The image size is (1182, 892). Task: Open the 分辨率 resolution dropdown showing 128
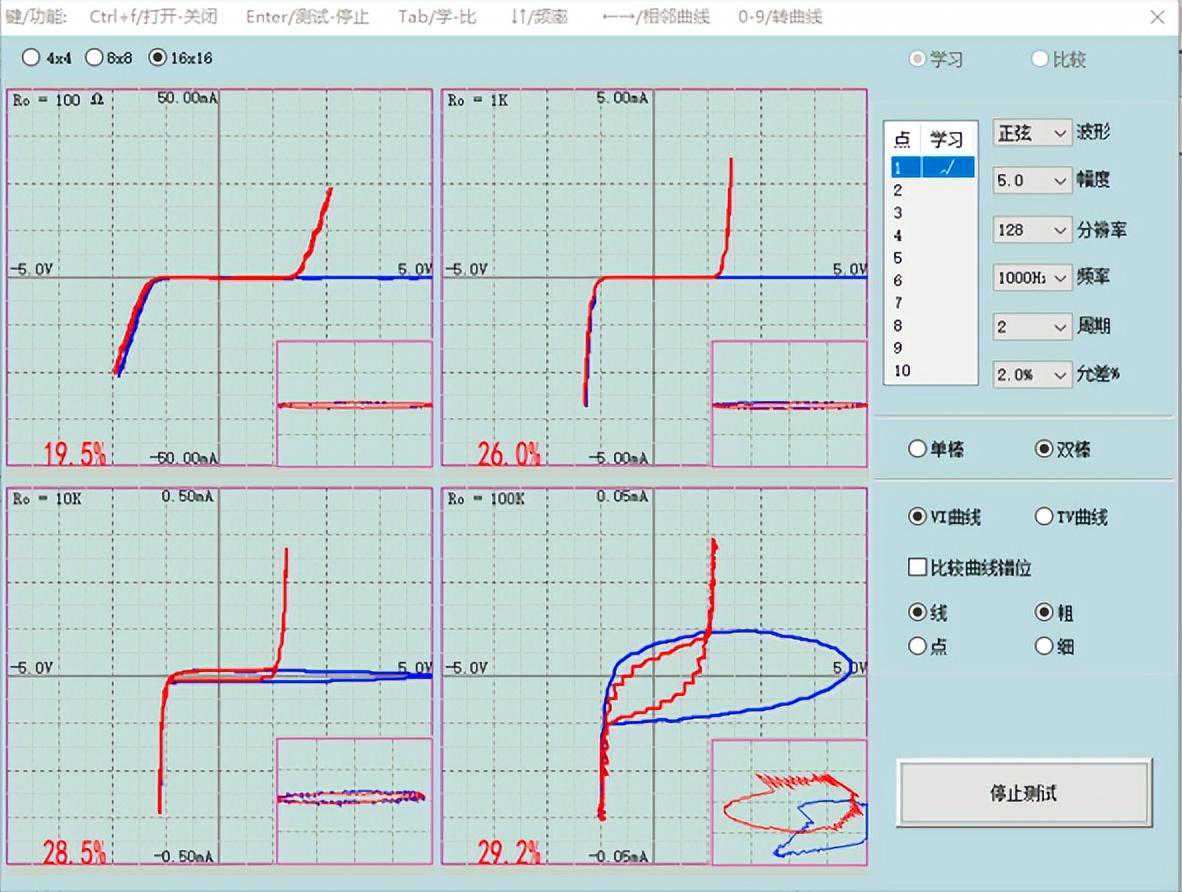point(1031,230)
